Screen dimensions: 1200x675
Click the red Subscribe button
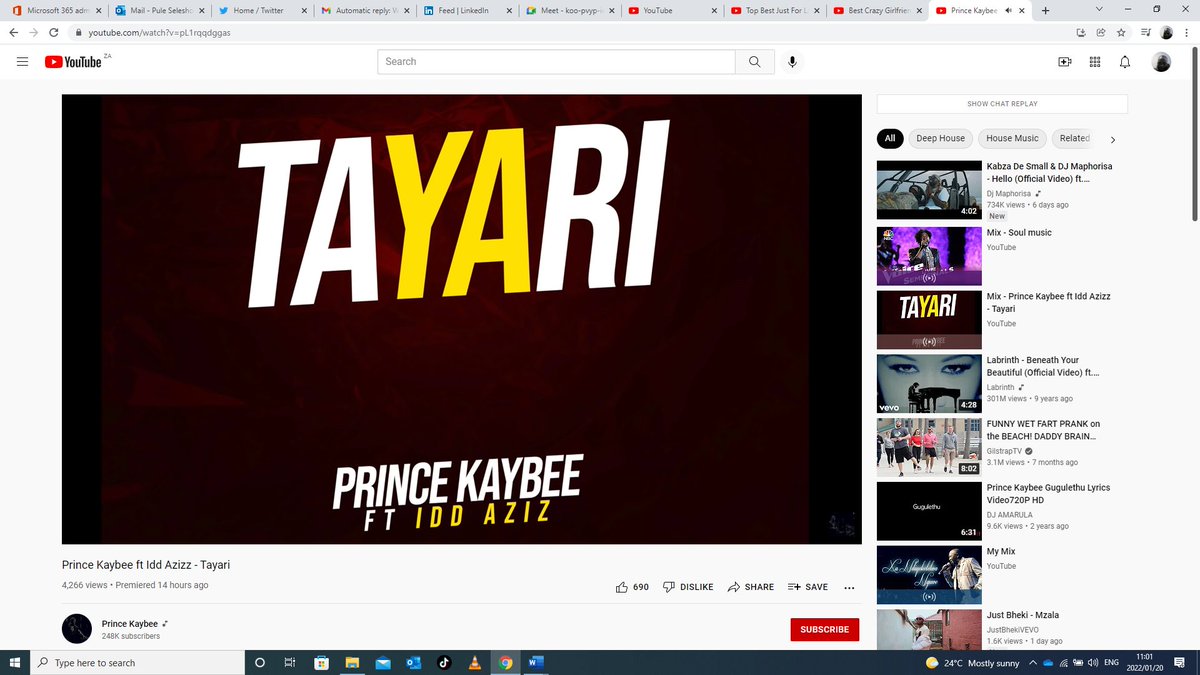824,630
